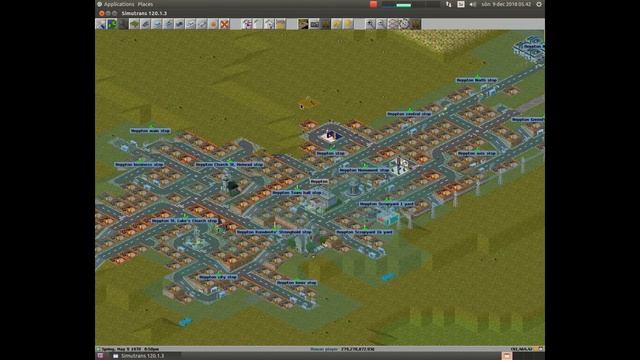
Task: Open the Places menu
Action: pos(145,4)
